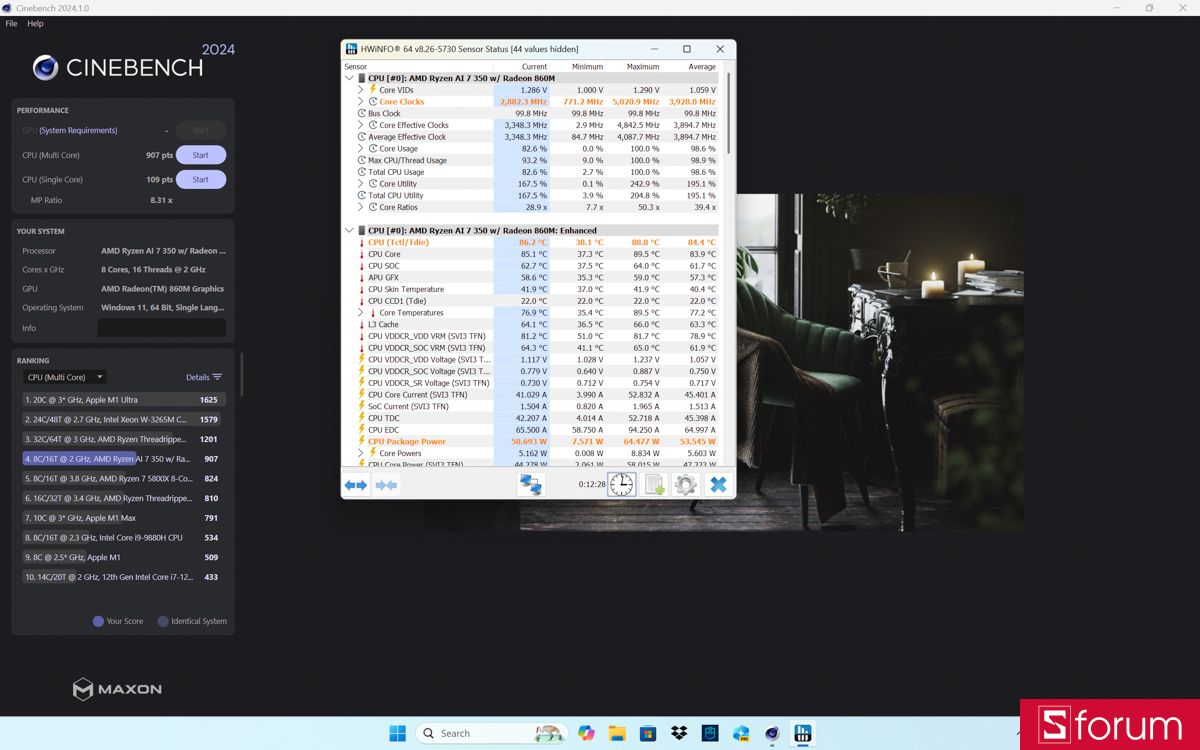Open the Help menu in Cinebench
This screenshot has height=750, width=1200.
tap(35, 23)
